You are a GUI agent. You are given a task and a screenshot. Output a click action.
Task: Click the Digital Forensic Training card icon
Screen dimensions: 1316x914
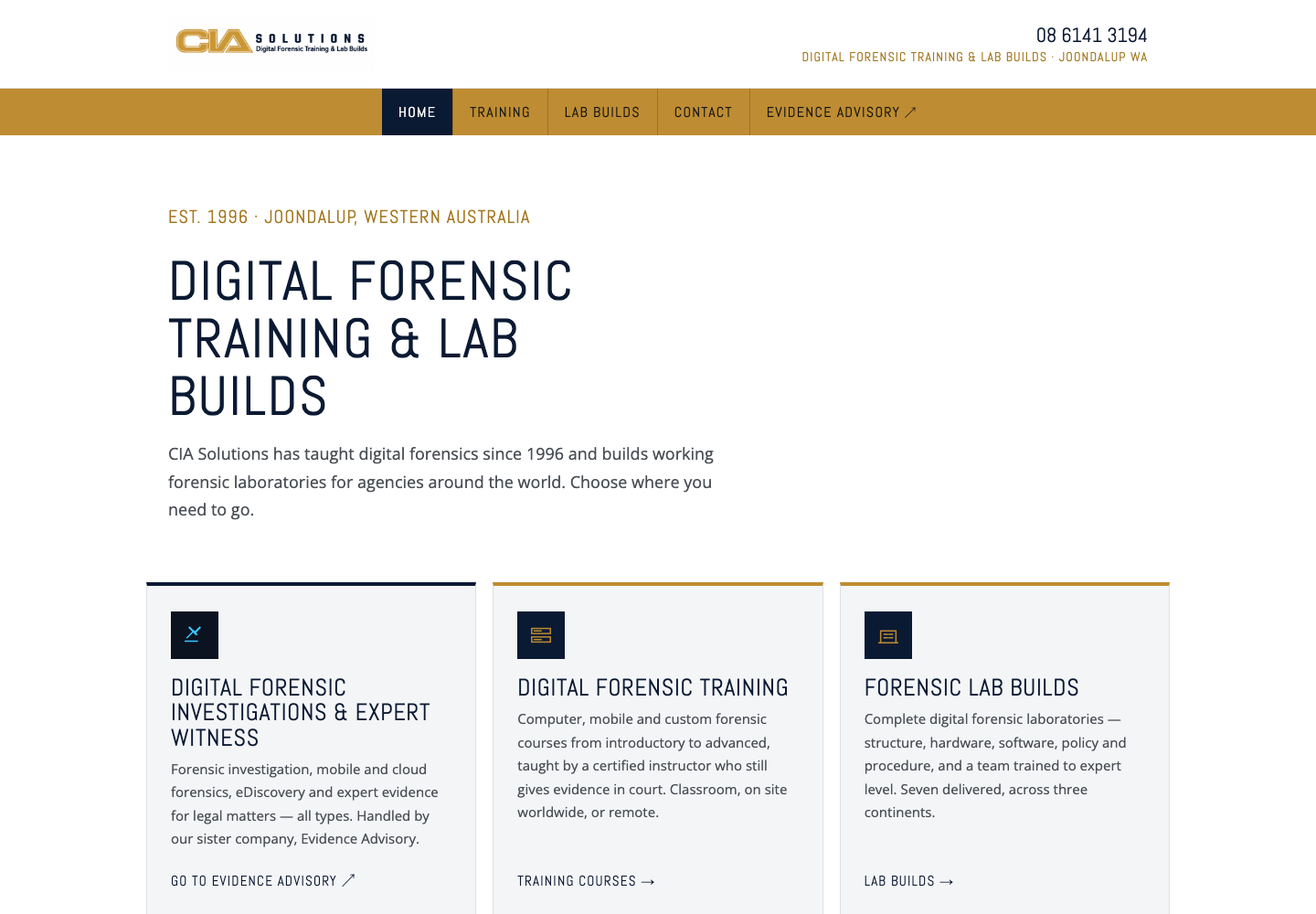[541, 635]
